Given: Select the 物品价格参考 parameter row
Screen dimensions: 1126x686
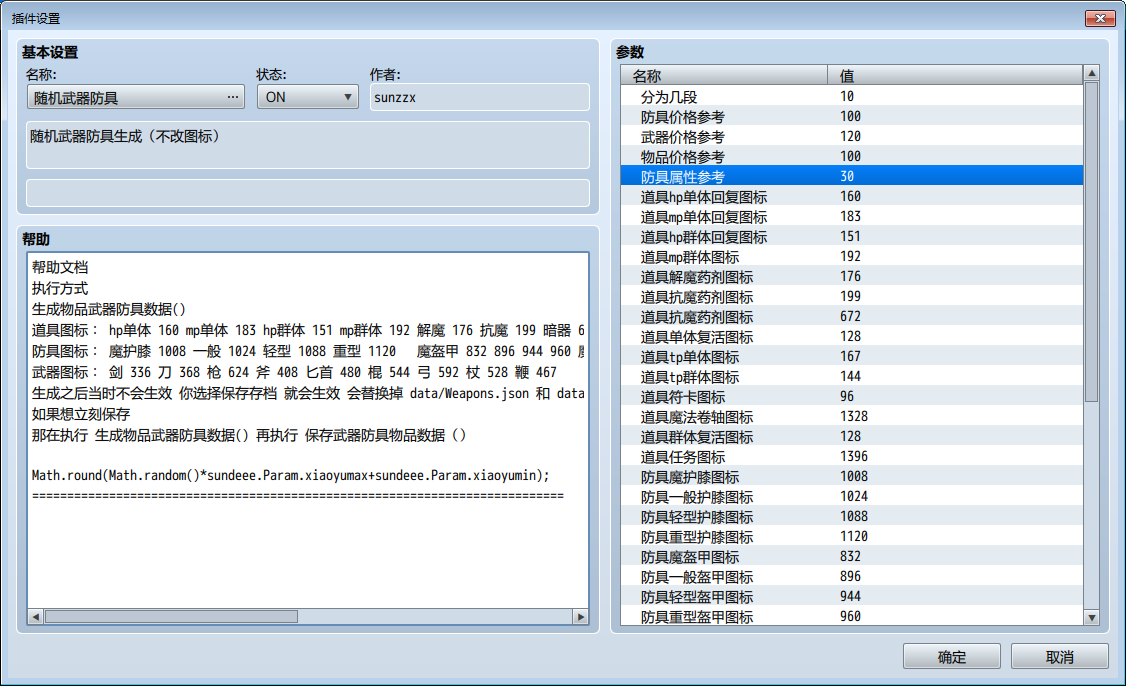Looking at the screenshot, I should tap(852, 157).
